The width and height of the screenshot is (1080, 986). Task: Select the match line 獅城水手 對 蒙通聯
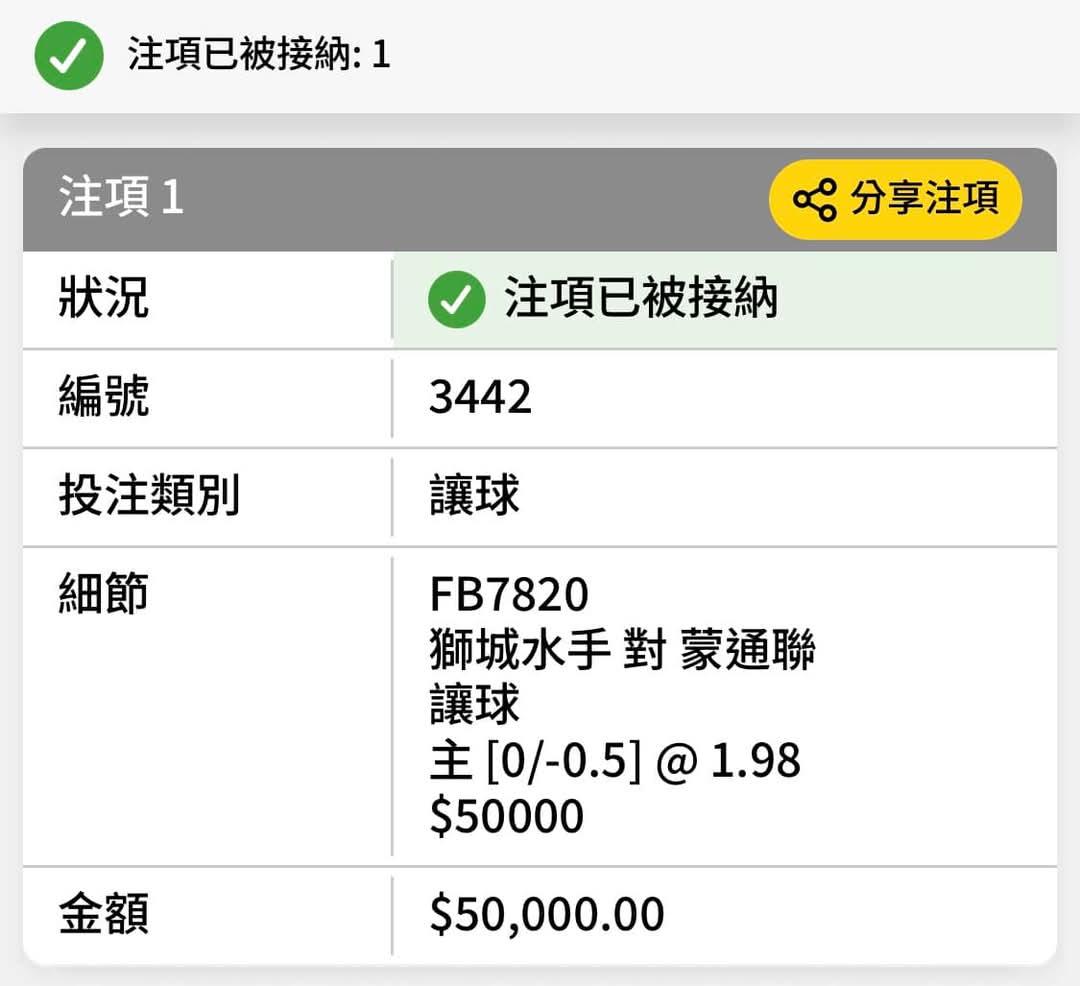pos(623,649)
